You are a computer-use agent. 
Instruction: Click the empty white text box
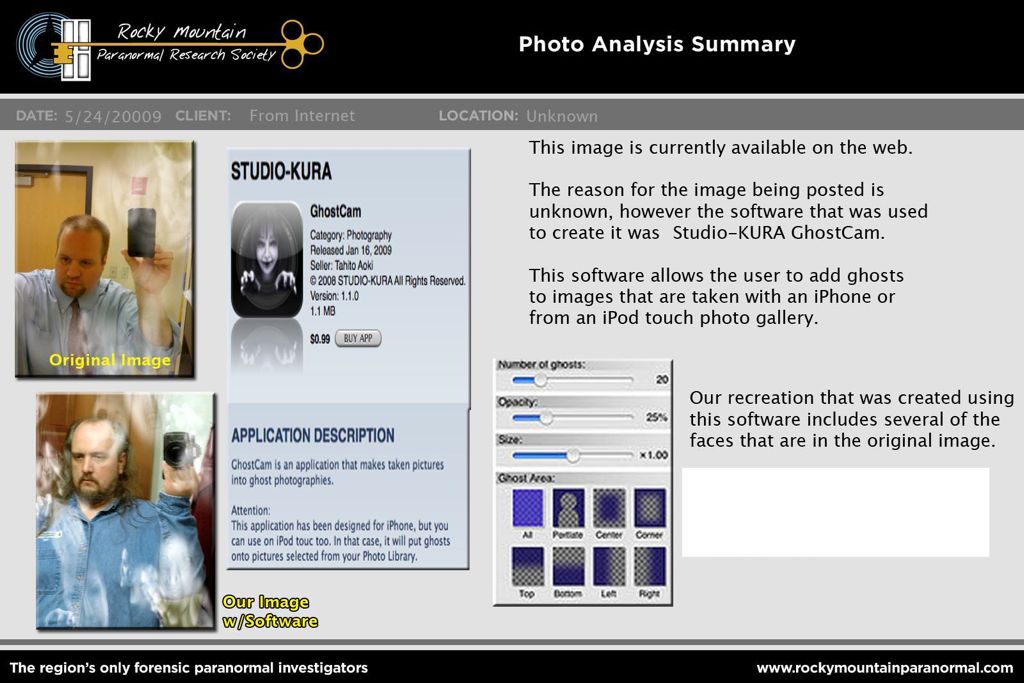(x=835, y=512)
